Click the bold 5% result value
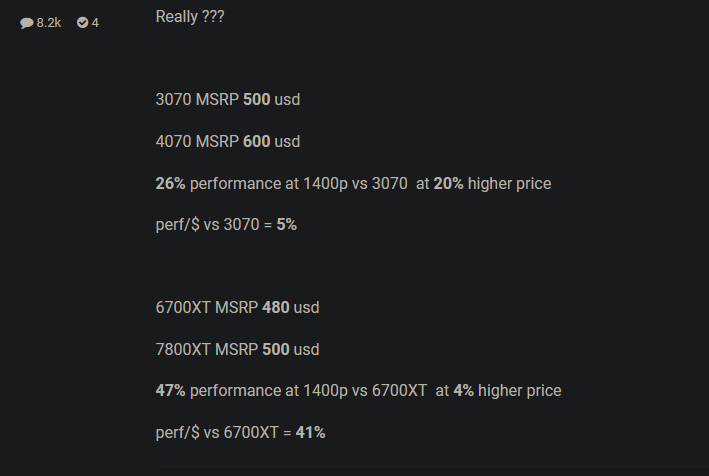The image size is (709, 476). [287, 225]
